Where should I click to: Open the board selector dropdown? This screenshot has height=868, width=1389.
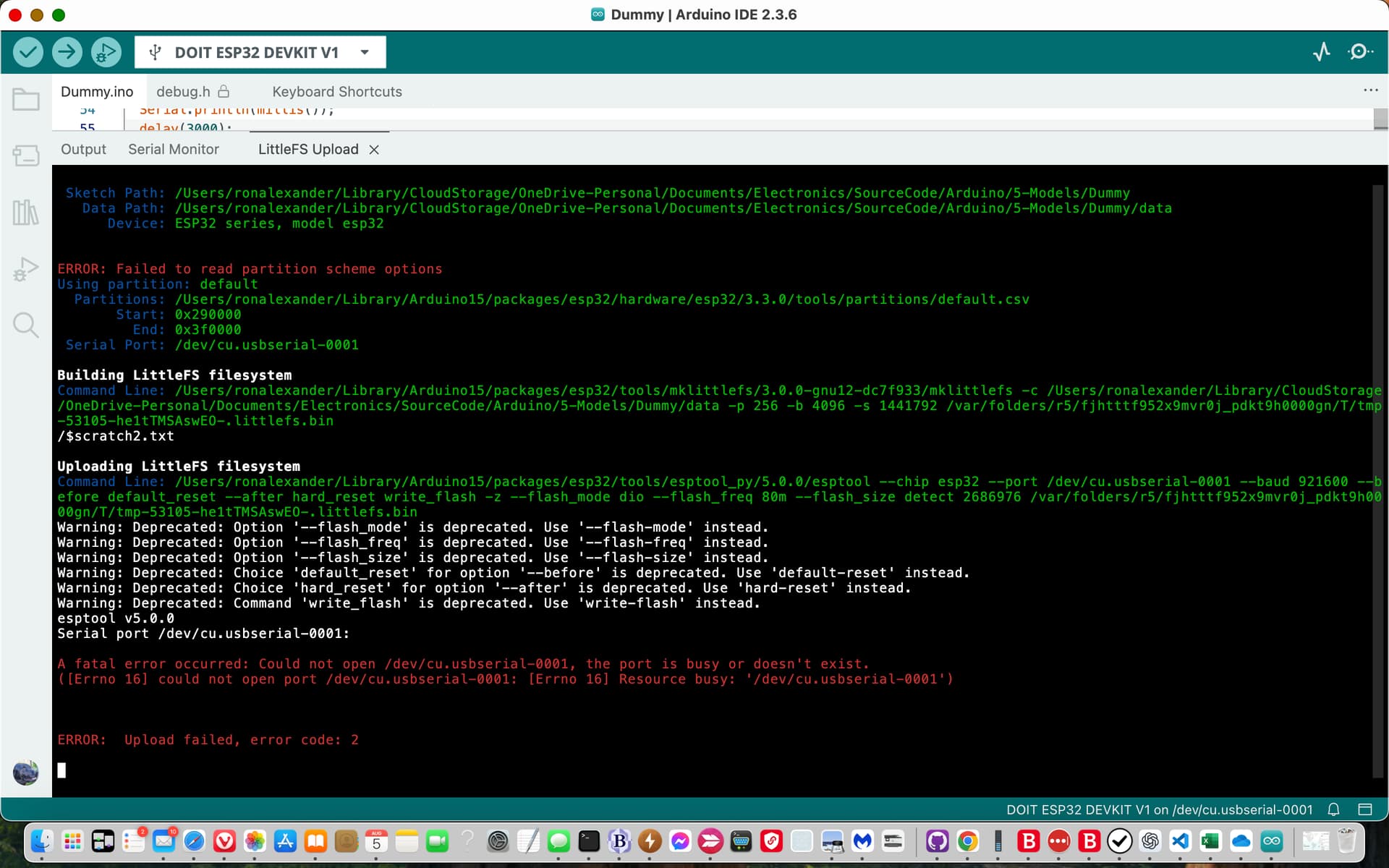pos(364,52)
